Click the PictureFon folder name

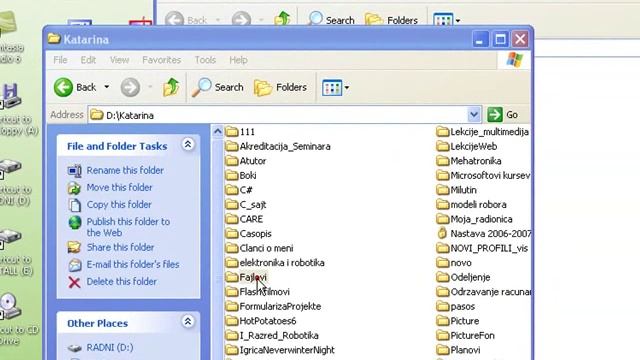pos(472,336)
